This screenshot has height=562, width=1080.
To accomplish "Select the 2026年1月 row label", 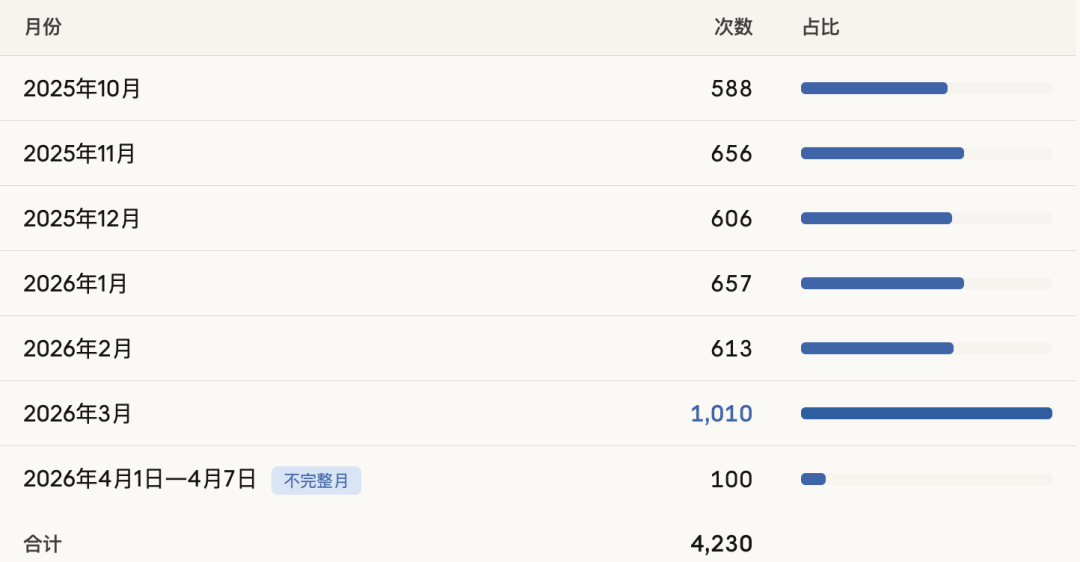I will click(76, 284).
